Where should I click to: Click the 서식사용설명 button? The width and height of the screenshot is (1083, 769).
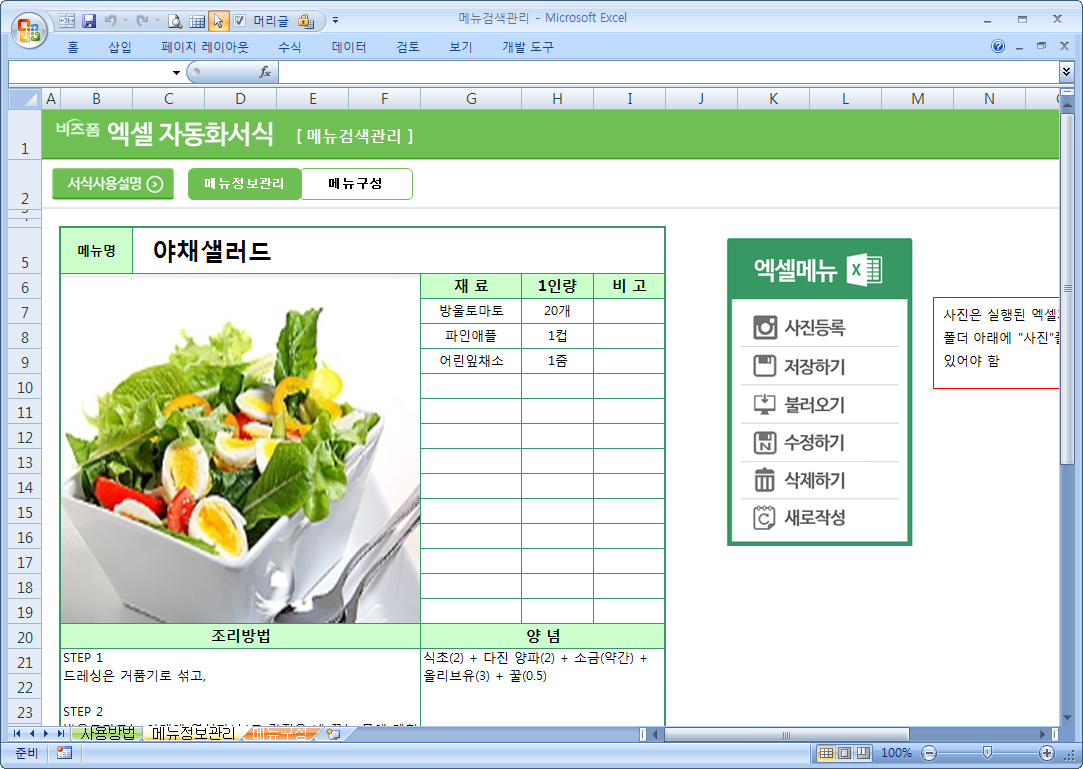point(113,184)
